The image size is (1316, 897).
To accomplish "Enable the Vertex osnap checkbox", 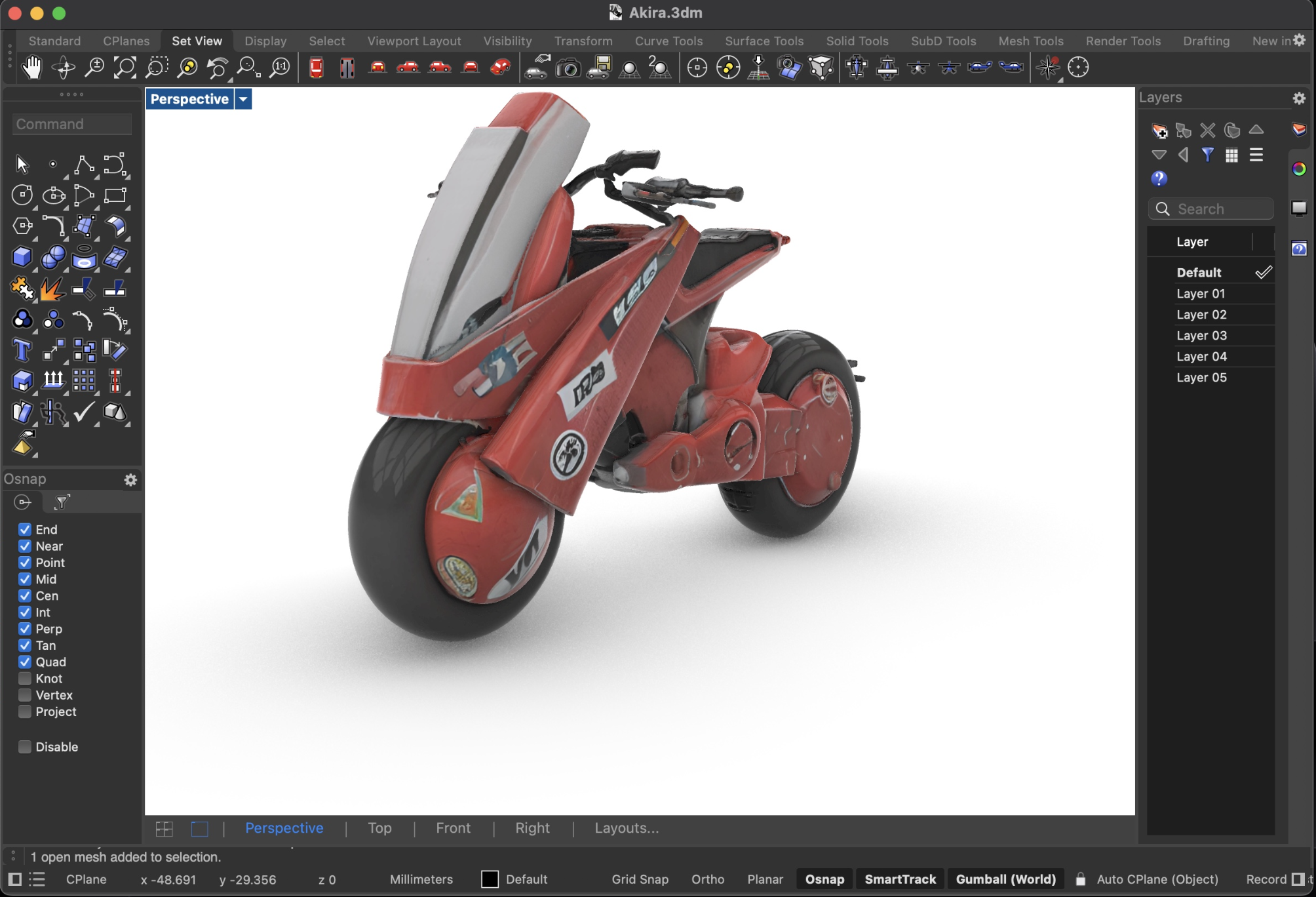I will tap(25, 695).
